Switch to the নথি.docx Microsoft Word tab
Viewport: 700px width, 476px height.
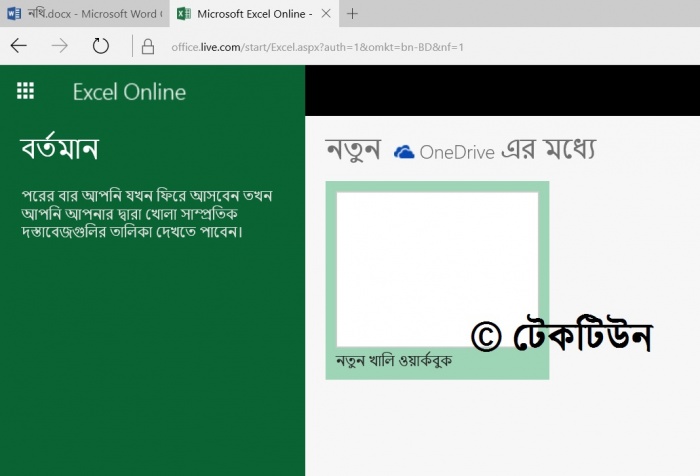(85, 14)
